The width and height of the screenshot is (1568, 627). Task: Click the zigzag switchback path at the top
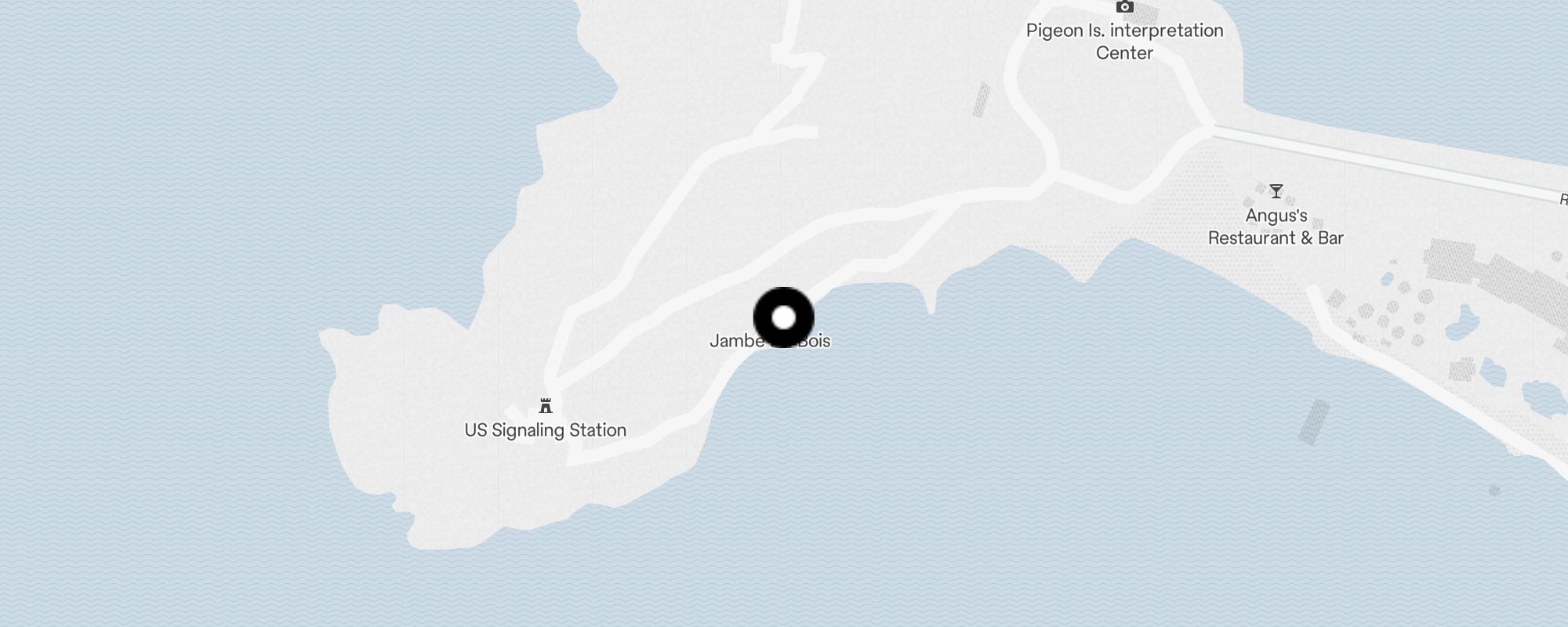792,71
